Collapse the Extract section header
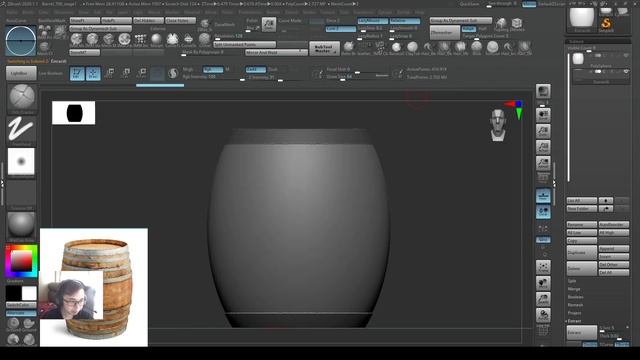Screen dimensions: 640x360 [x=574, y=321]
